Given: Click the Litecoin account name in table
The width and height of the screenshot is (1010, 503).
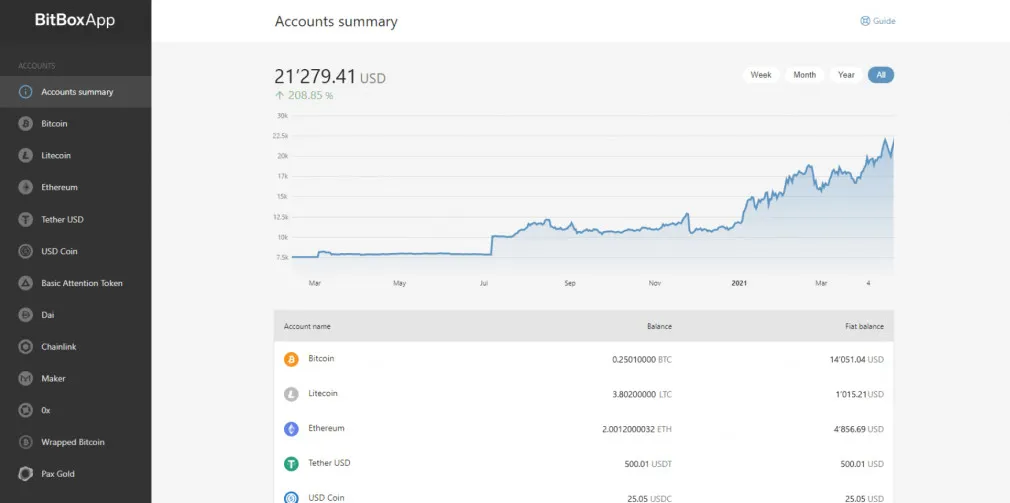Looking at the screenshot, I should coord(323,394).
